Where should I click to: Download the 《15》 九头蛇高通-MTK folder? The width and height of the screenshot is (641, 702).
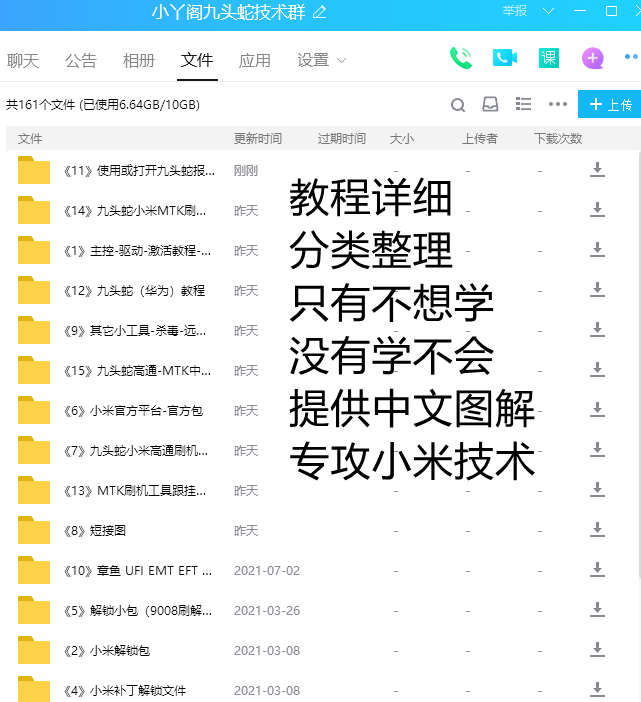(x=597, y=370)
